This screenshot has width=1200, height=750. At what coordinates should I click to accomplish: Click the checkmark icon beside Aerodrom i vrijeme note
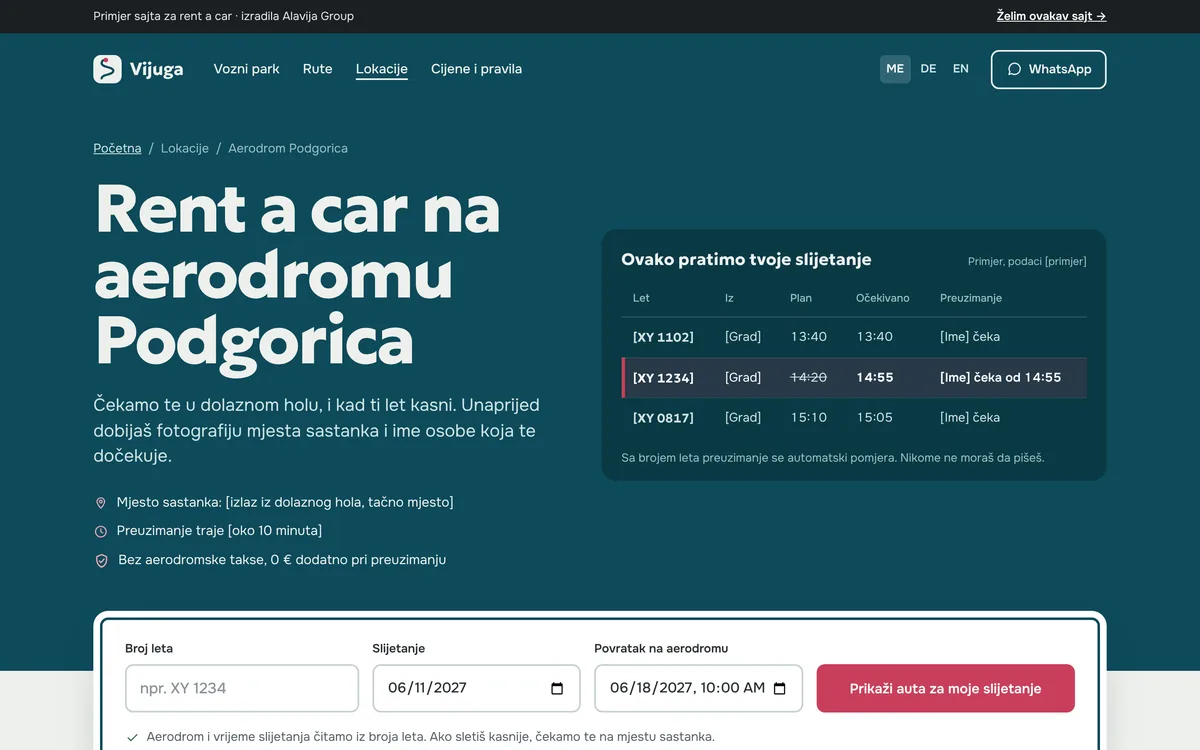[x=132, y=737]
